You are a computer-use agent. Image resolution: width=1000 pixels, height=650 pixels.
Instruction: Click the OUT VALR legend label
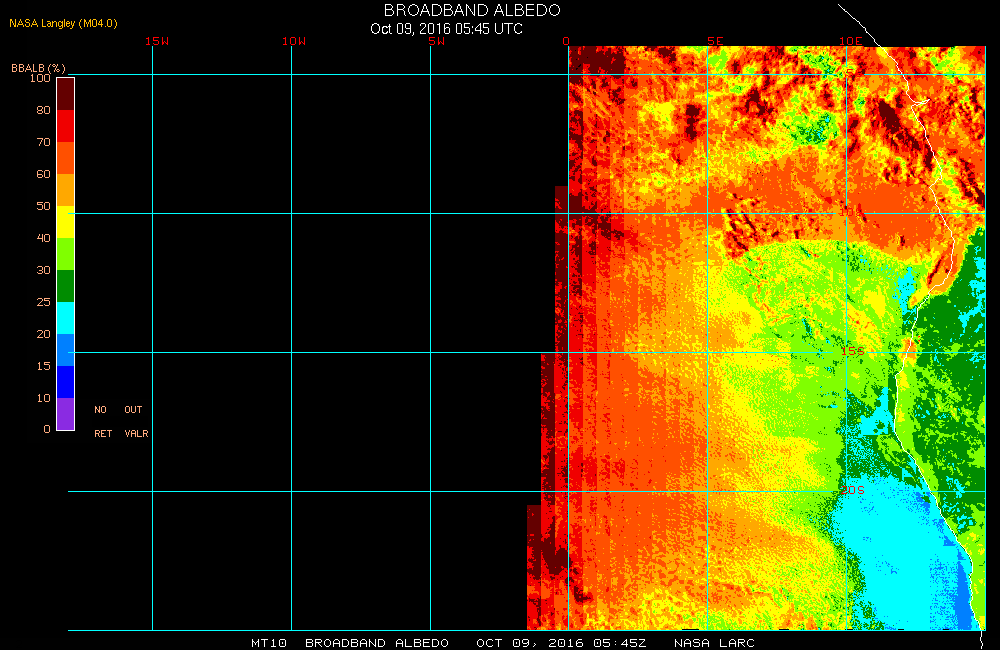[x=136, y=422]
